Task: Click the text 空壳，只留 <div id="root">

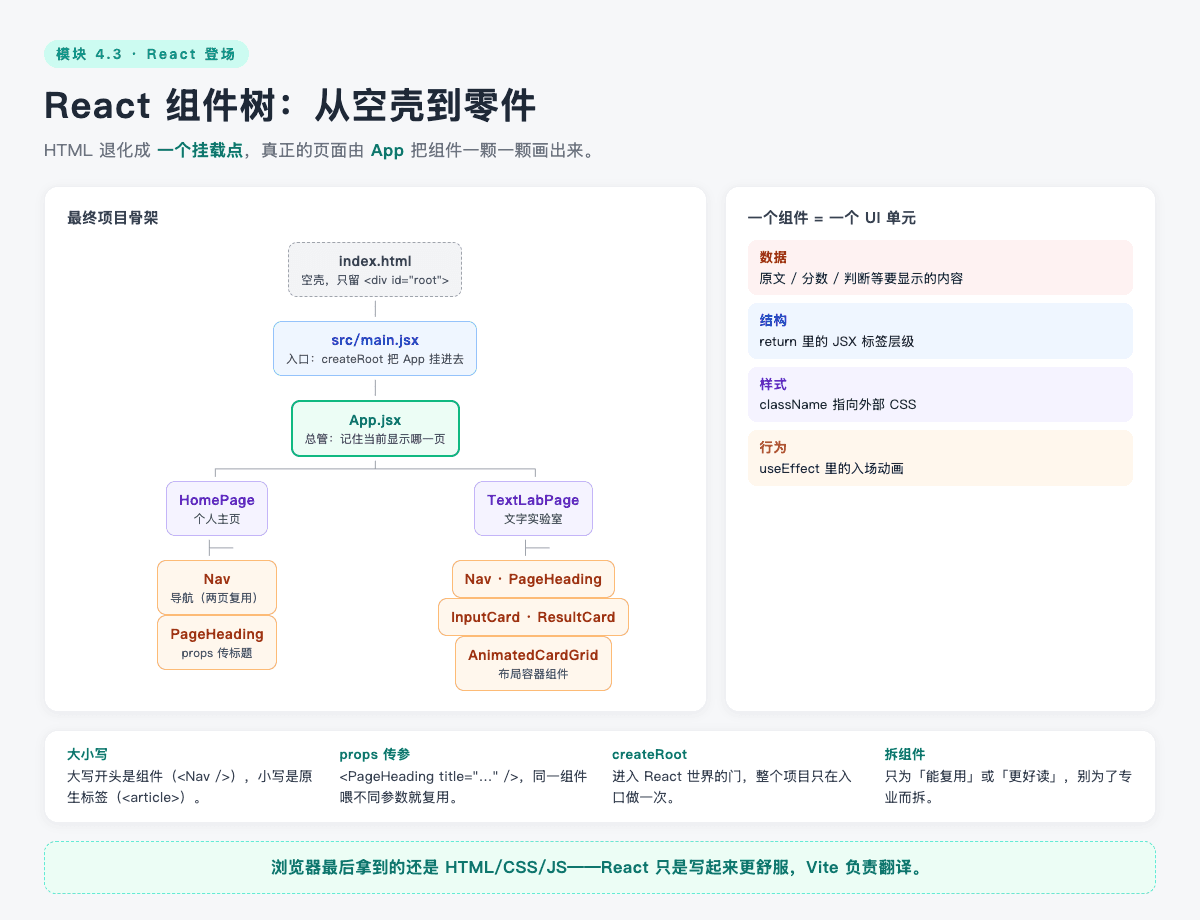Action: click(x=375, y=281)
